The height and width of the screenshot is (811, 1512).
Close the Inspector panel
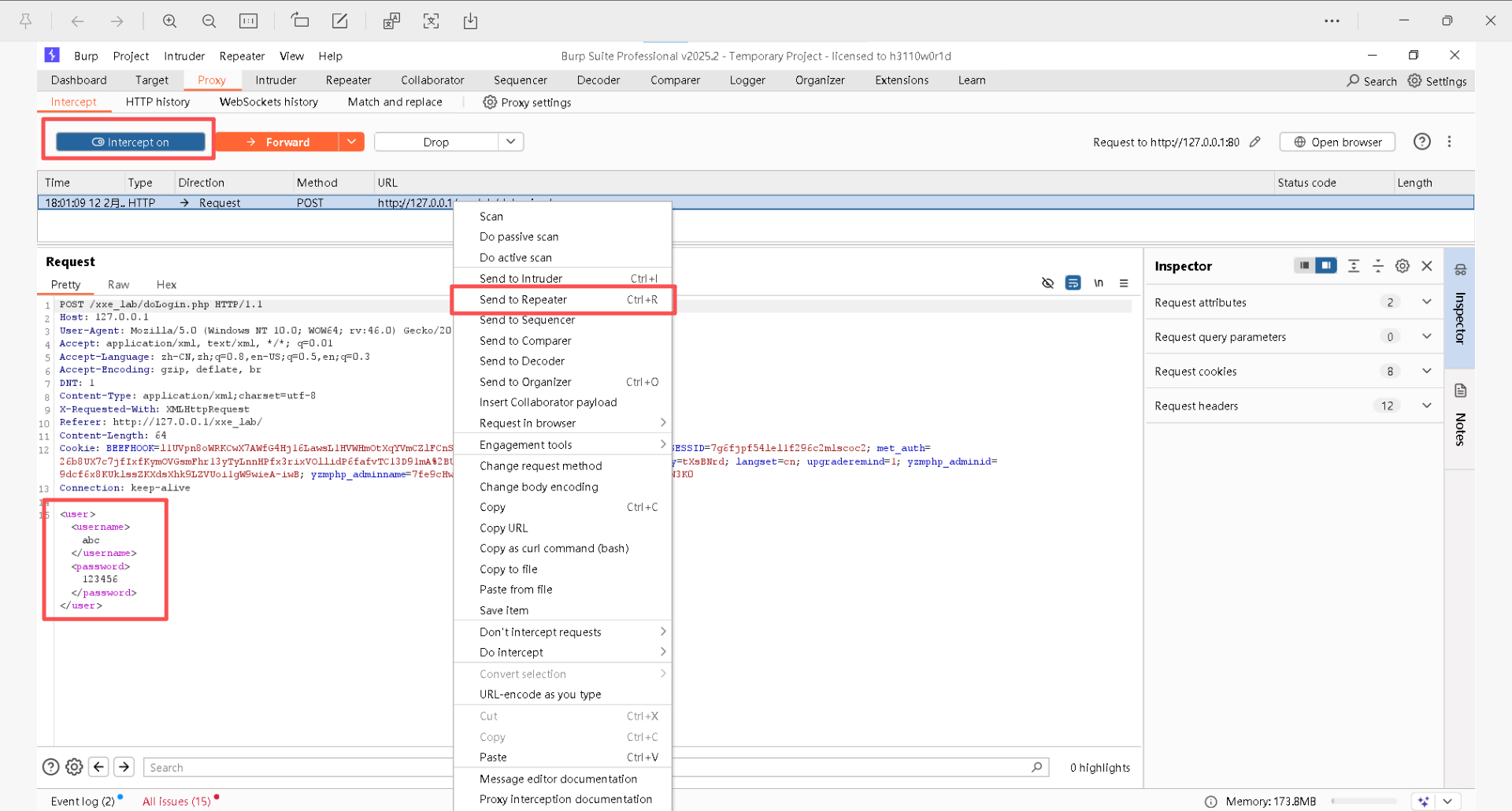coord(1427,266)
